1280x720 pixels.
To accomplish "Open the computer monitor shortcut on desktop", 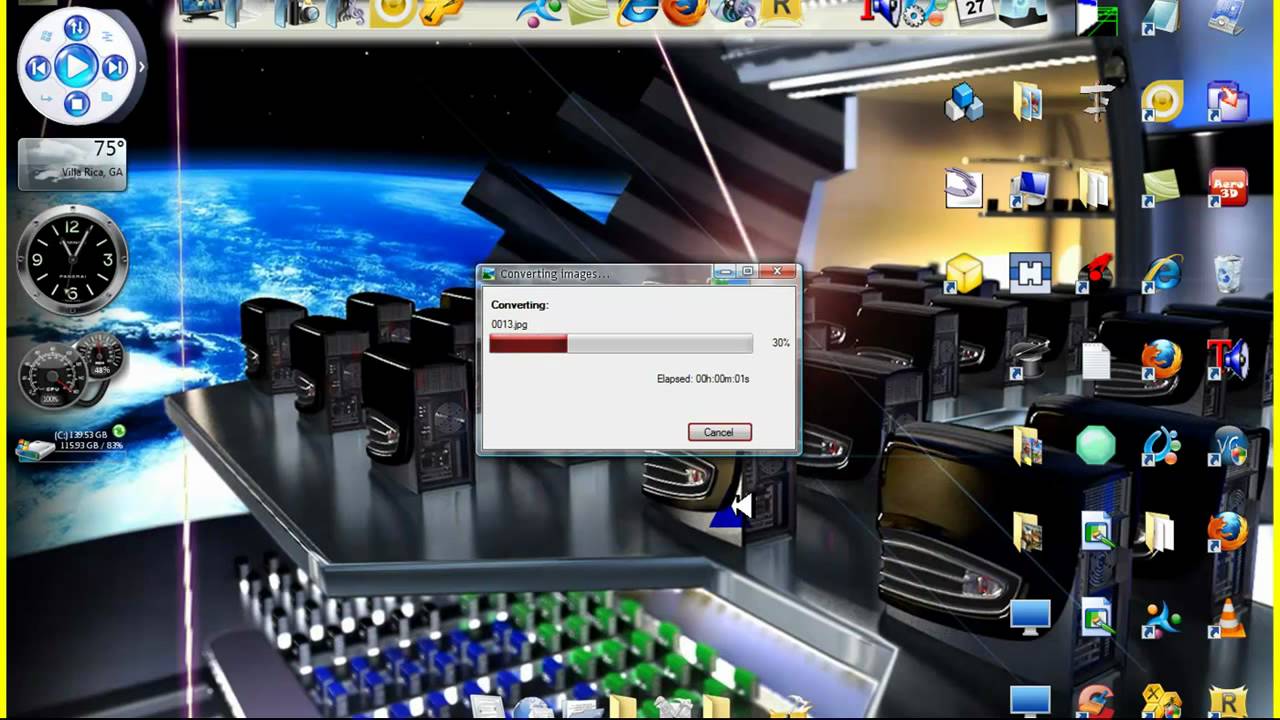I will click(1030, 187).
